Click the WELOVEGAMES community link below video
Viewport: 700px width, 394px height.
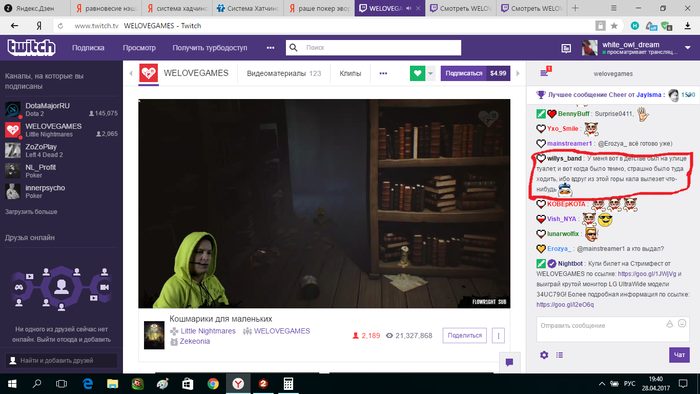[282, 331]
